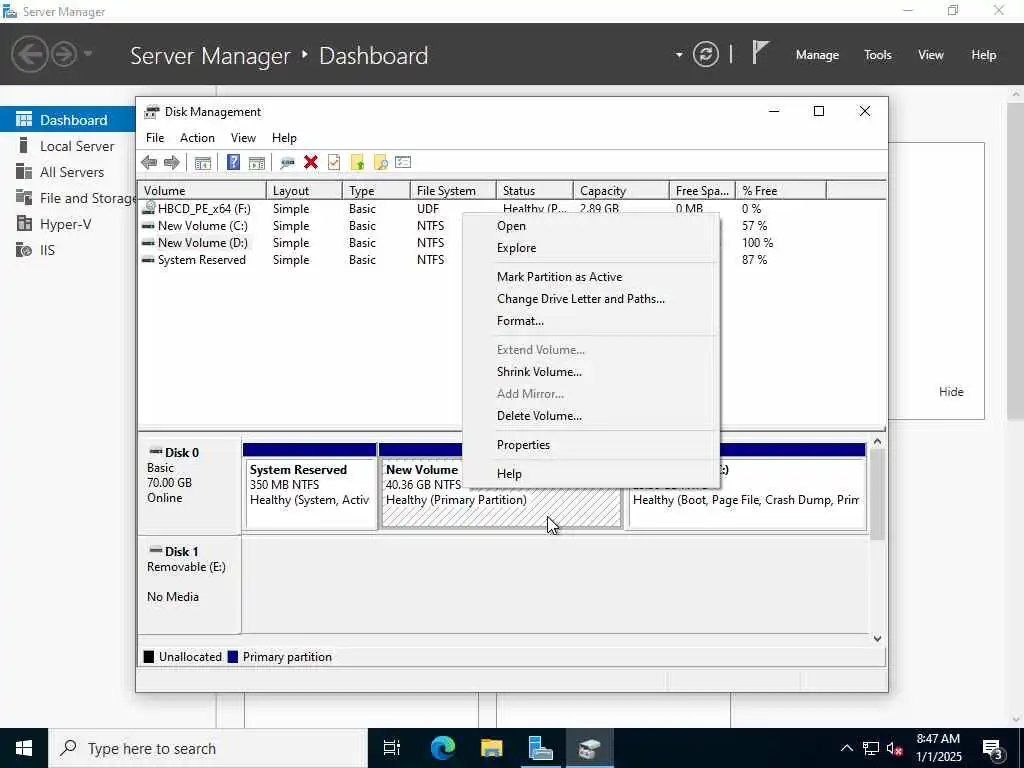
Task: Click the Hide link in Server Manager
Action: coord(951,392)
